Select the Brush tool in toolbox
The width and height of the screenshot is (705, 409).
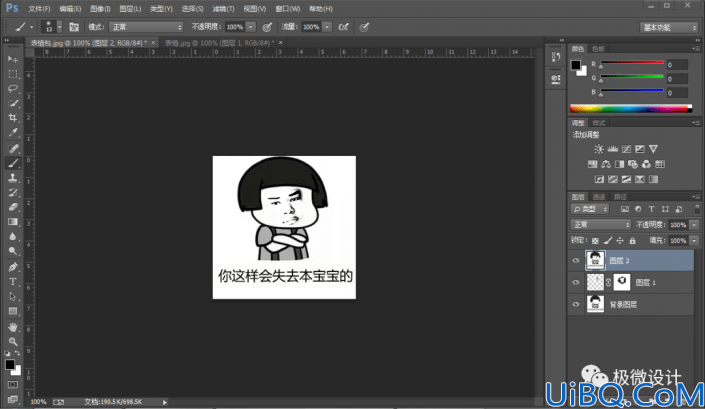coord(13,163)
